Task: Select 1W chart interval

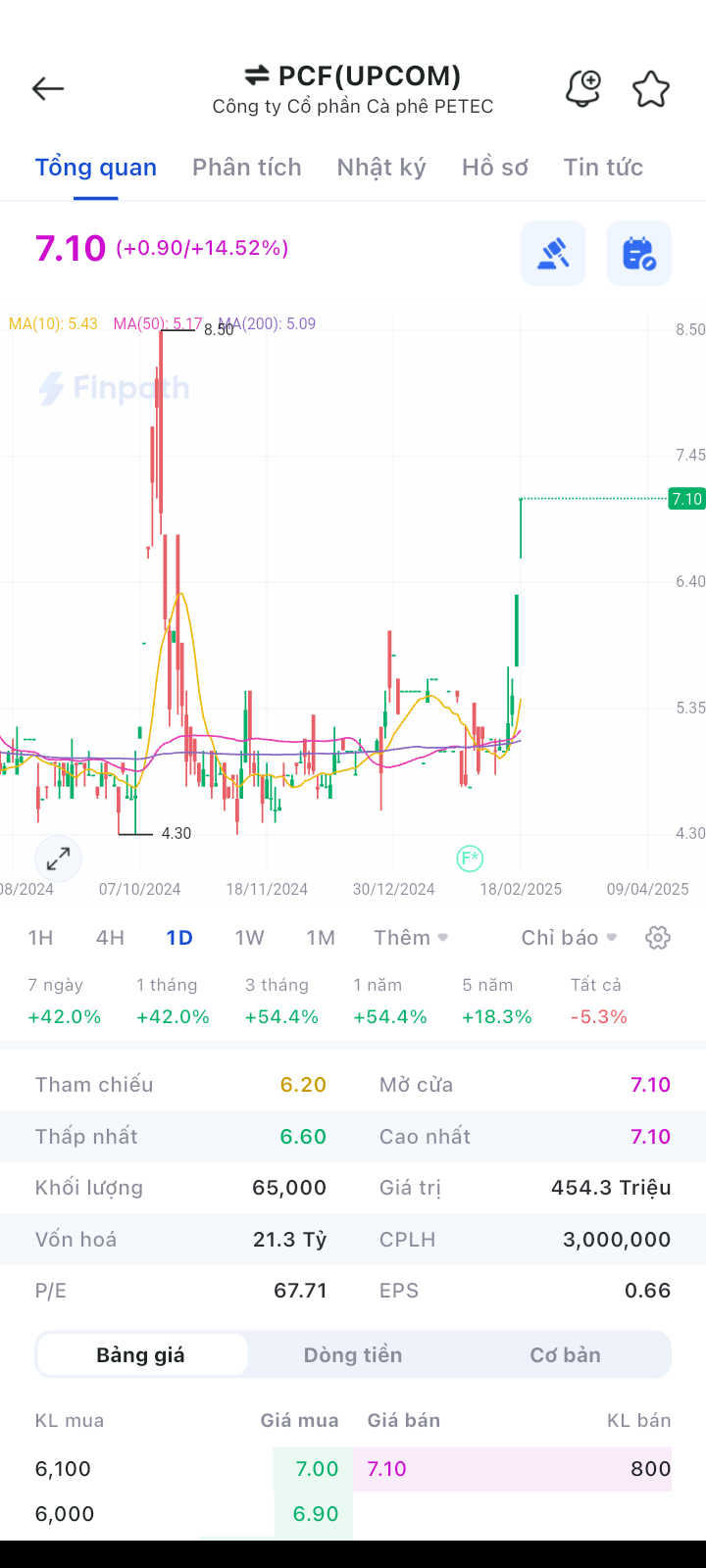Action: click(249, 938)
